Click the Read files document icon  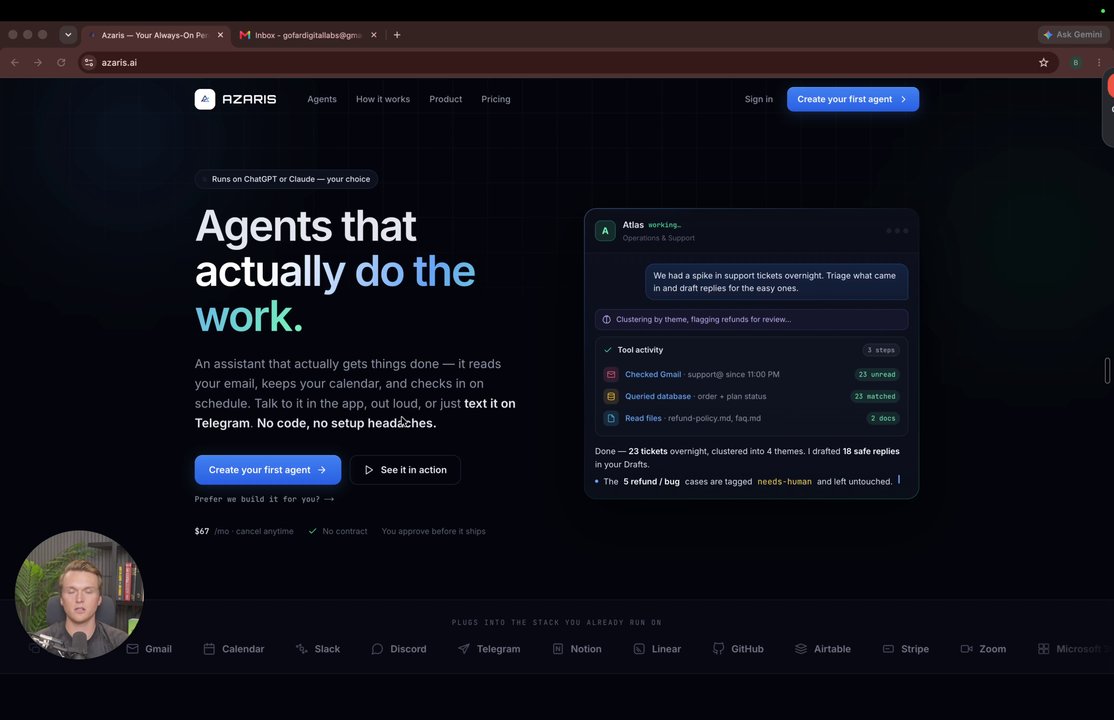[610, 419]
